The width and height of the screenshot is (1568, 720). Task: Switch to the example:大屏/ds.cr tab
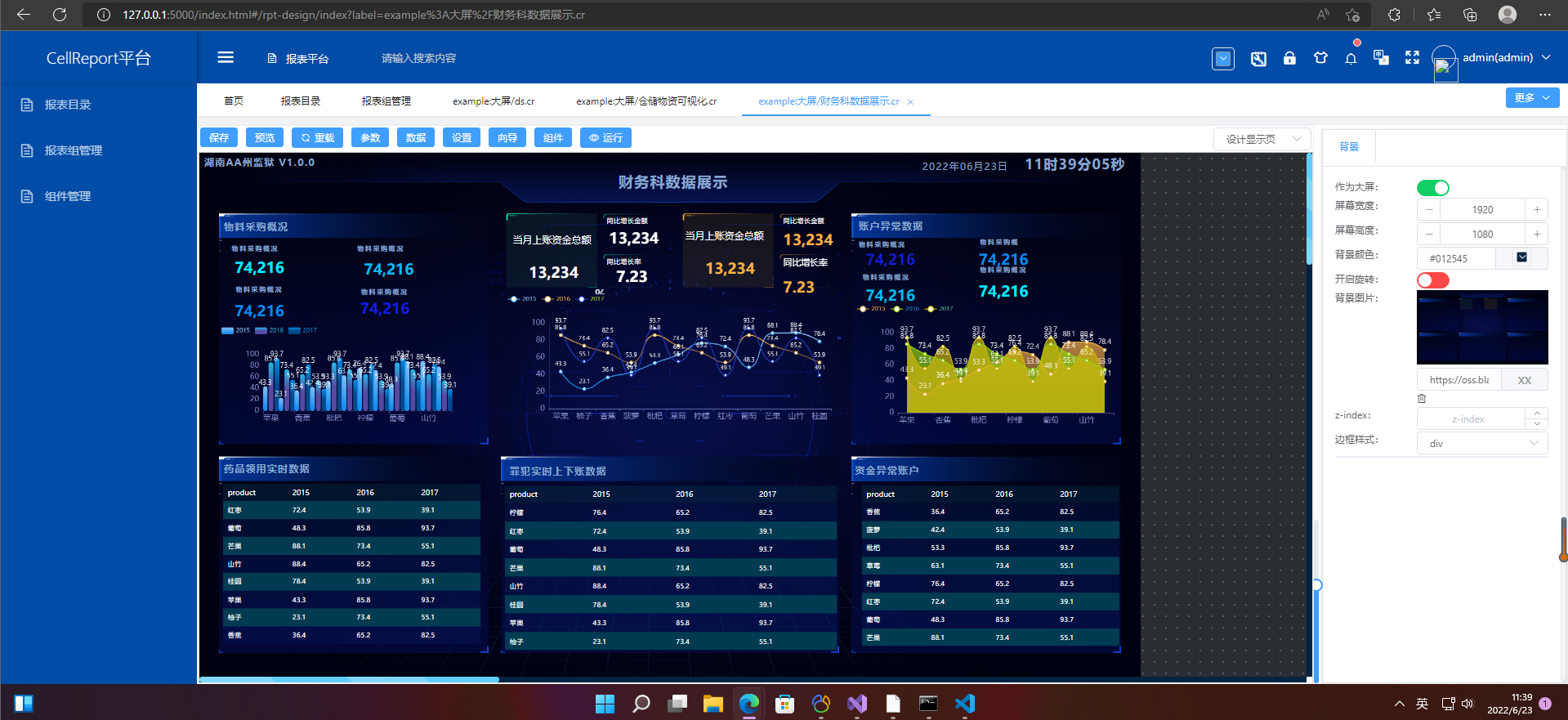coord(494,101)
